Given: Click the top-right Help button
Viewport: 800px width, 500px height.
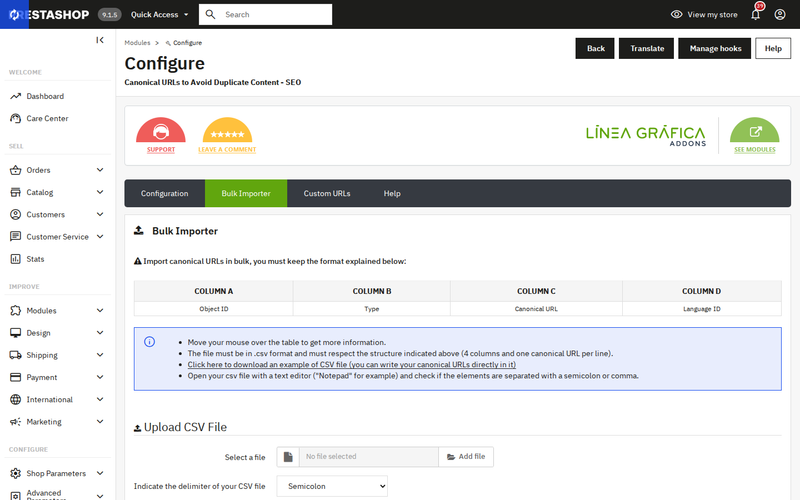Looking at the screenshot, I should click(773, 48).
